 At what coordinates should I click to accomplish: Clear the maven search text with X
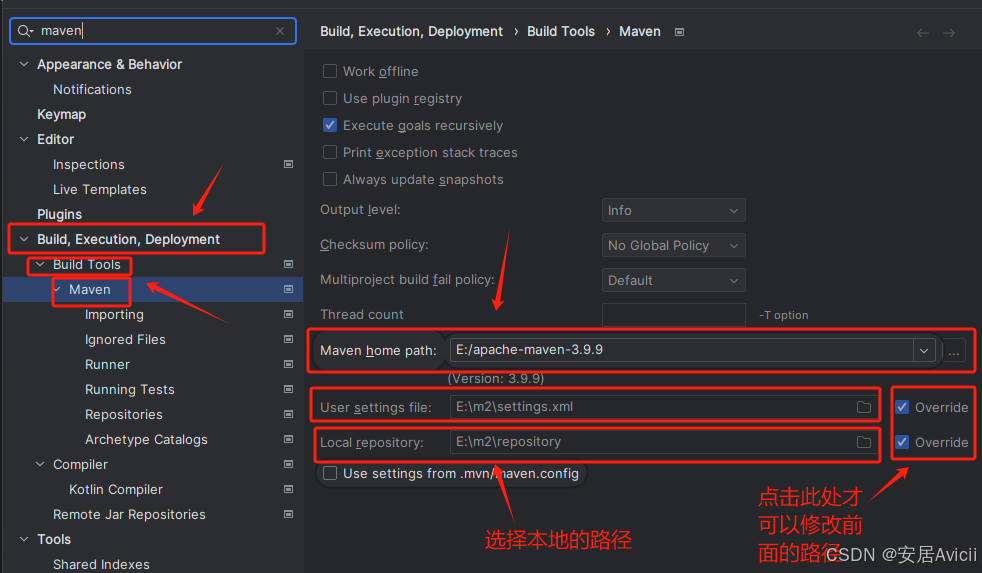(280, 31)
